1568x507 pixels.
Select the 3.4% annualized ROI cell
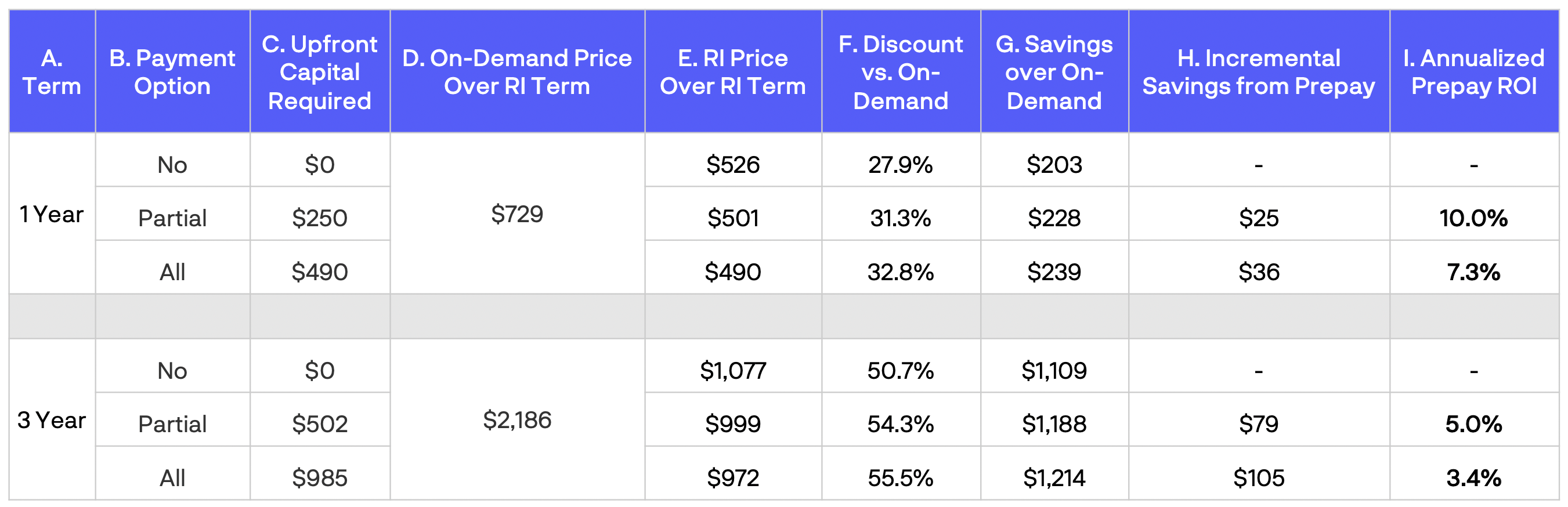pyautogui.click(x=1473, y=478)
